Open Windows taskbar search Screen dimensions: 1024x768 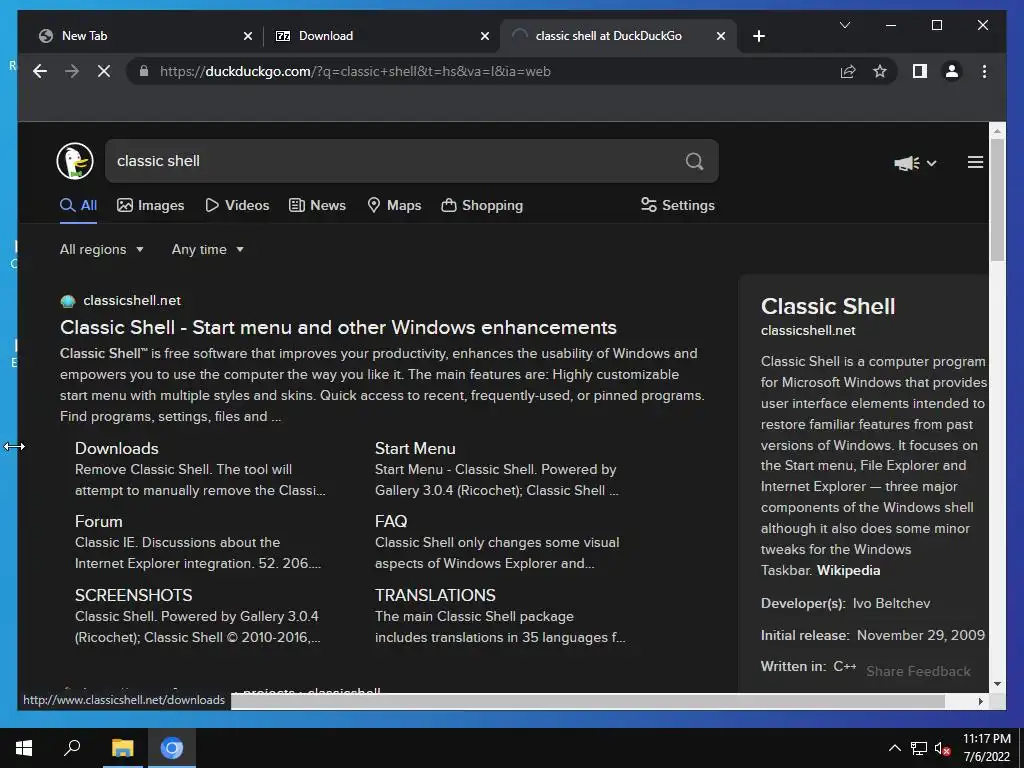click(x=72, y=748)
